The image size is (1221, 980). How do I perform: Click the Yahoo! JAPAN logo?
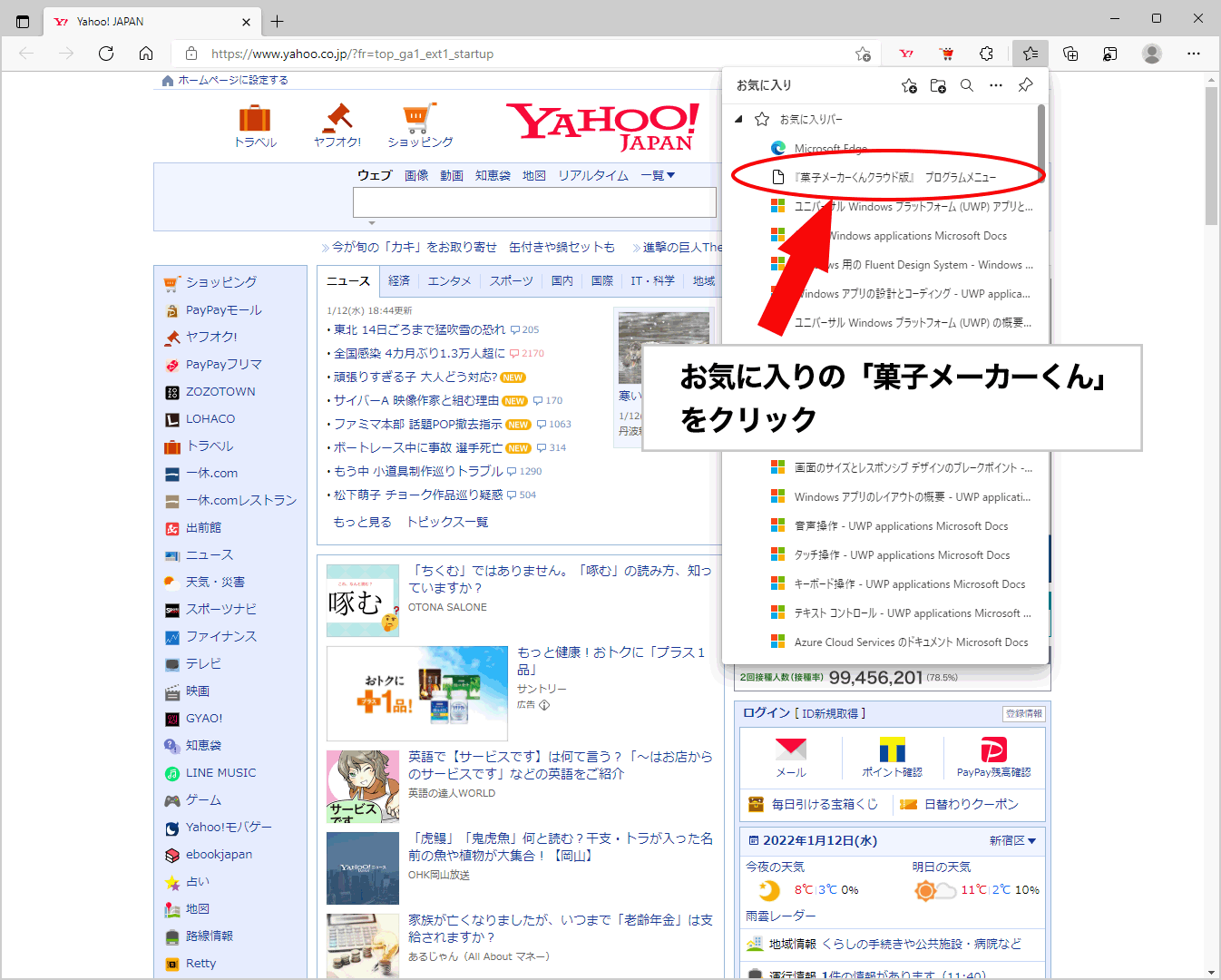point(602,126)
